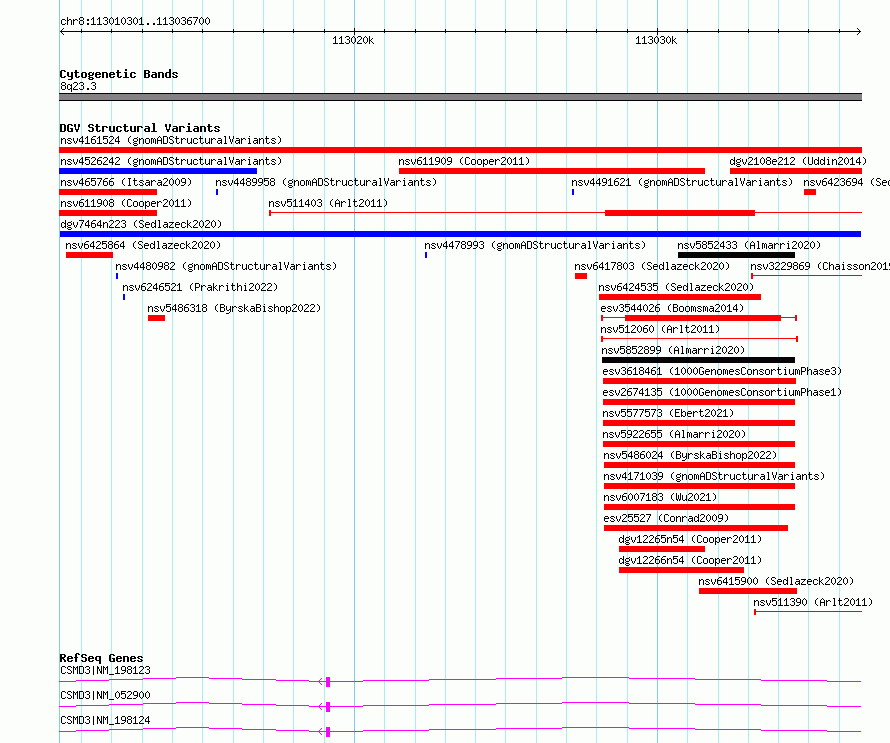Select the nsv611908 (Cooper2011) variant
Image resolution: width=890 pixels, height=743 pixels.
point(126,203)
